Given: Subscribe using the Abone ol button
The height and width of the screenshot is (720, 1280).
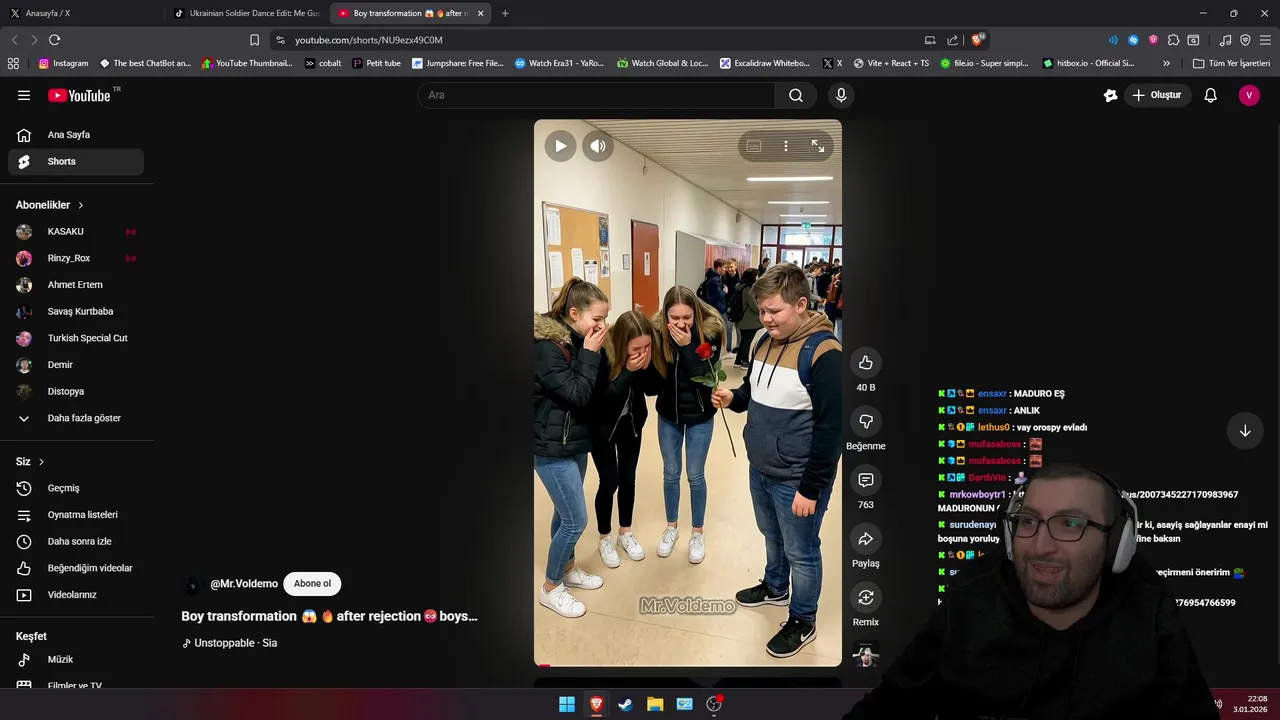Looking at the screenshot, I should coord(312,584).
